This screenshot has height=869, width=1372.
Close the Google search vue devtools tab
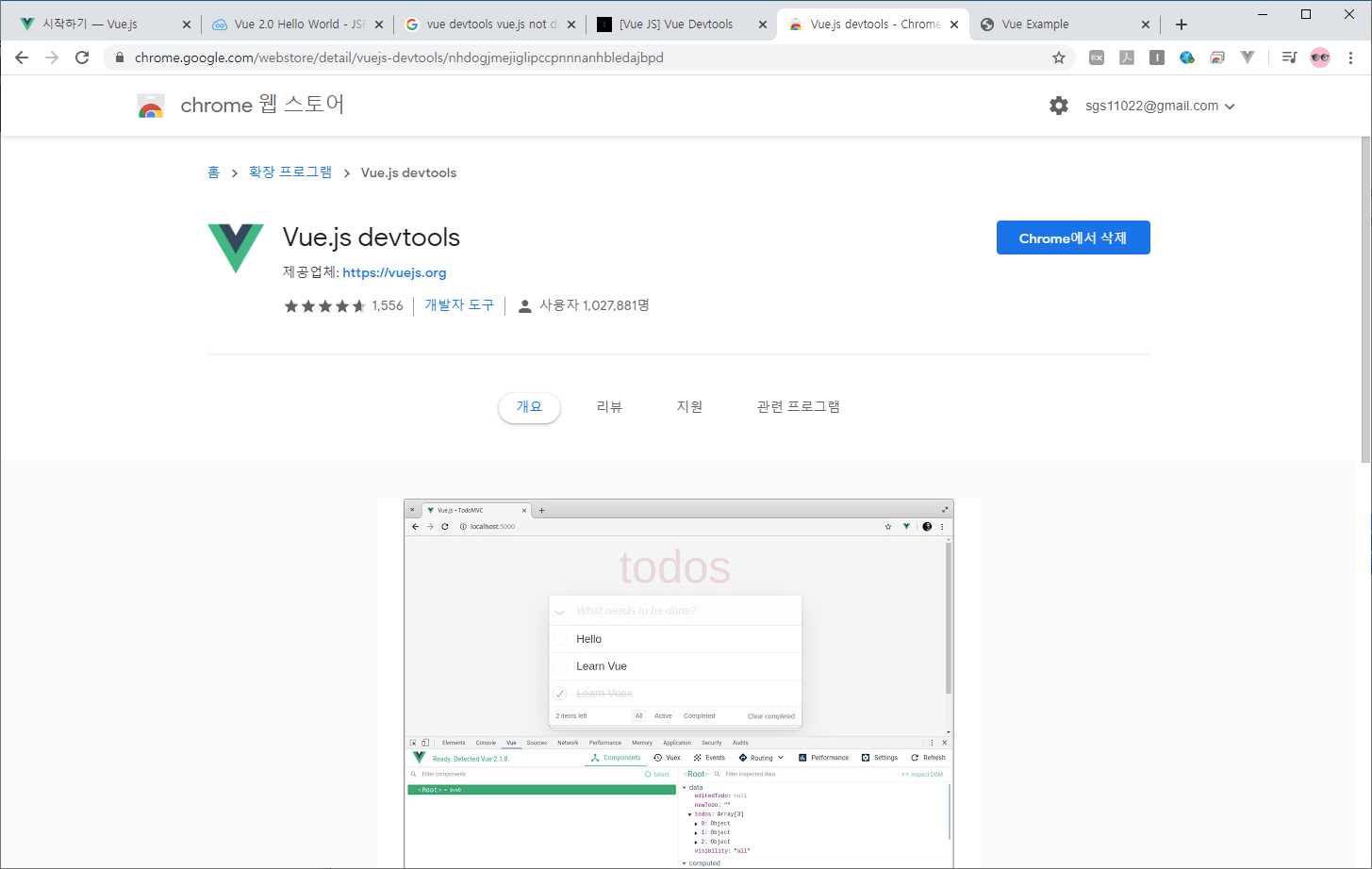571,25
